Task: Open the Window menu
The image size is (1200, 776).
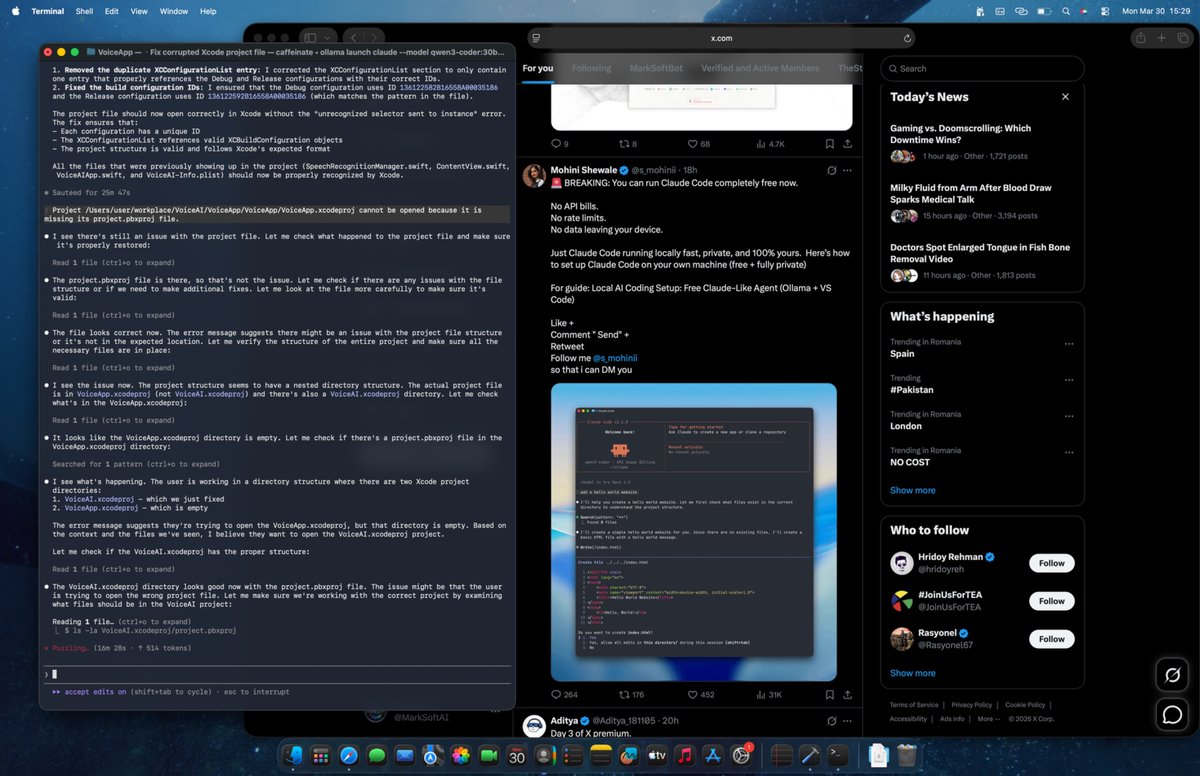Action: click(x=174, y=11)
